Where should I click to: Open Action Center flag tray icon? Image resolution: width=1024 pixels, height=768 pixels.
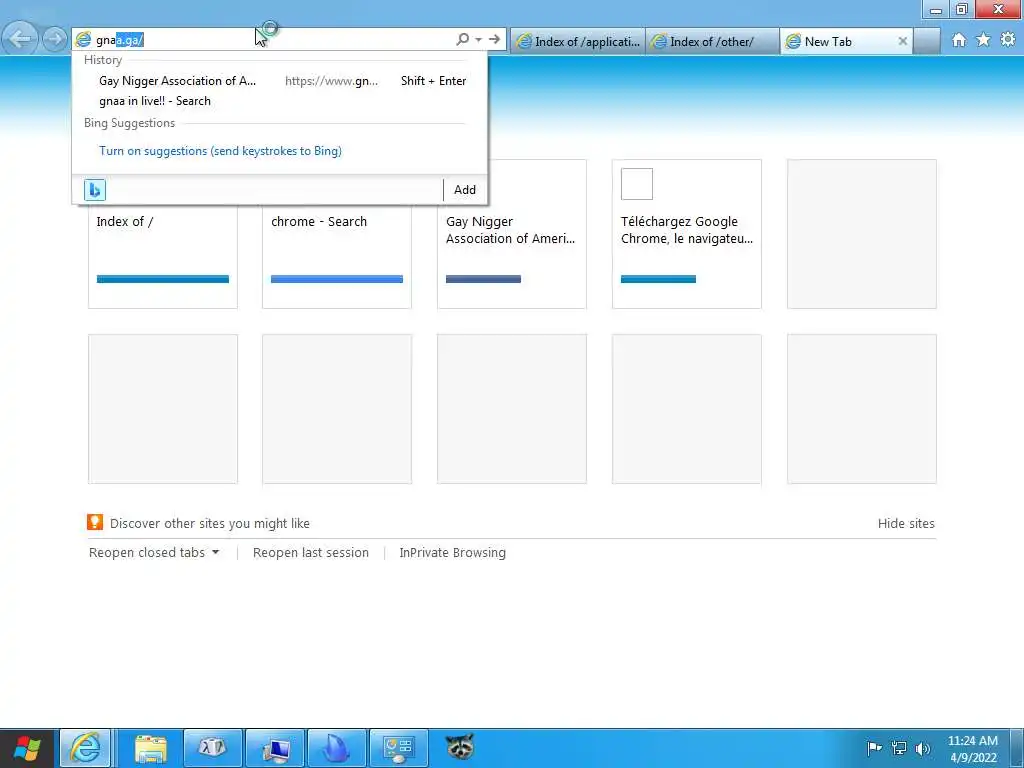click(874, 748)
